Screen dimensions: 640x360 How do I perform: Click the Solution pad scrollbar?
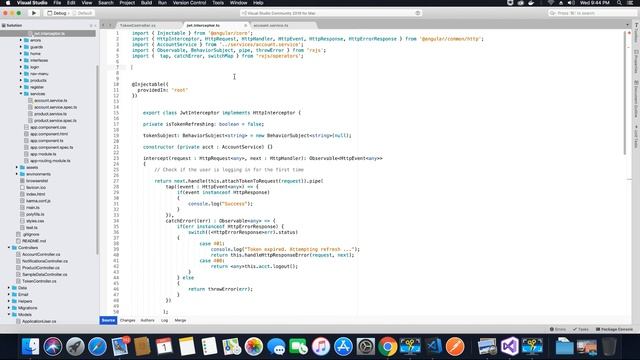point(97,159)
